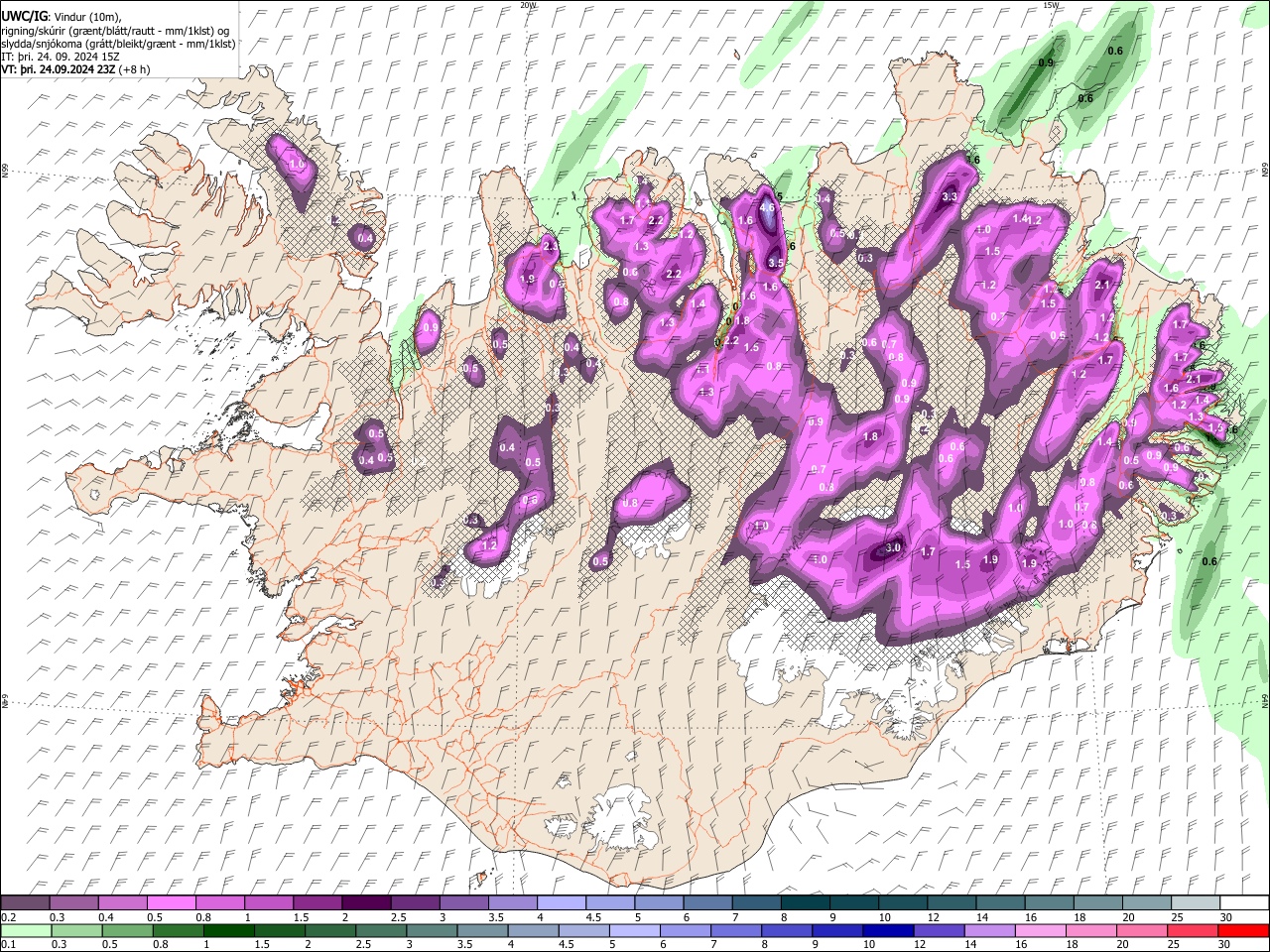Pick the rain legend swatch between 2 and 2.5
The width and height of the screenshot is (1270, 952).
pos(330,930)
